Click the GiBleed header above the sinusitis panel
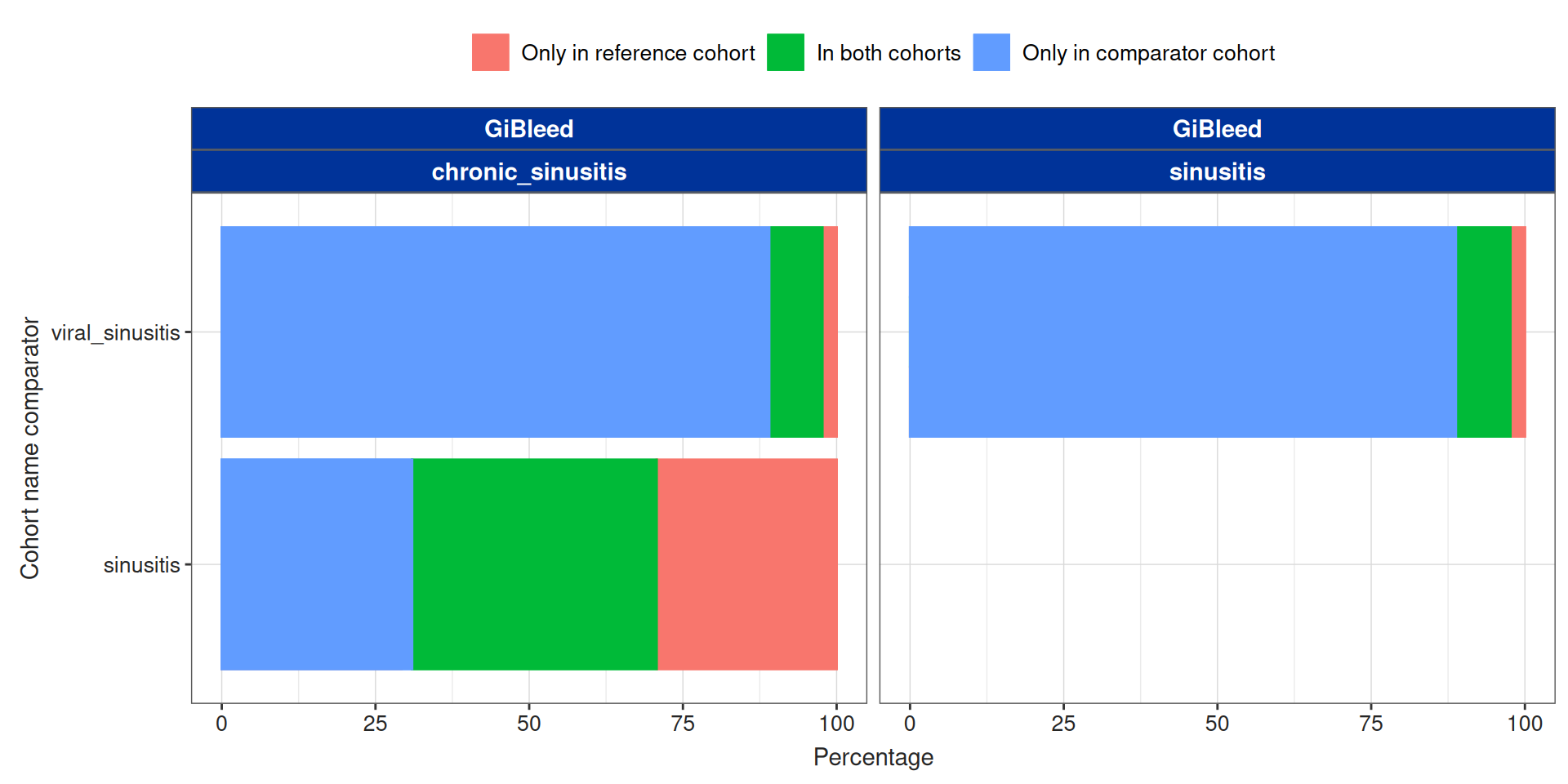The height and width of the screenshot is (784, 1568). click(x=1217, y=129)
